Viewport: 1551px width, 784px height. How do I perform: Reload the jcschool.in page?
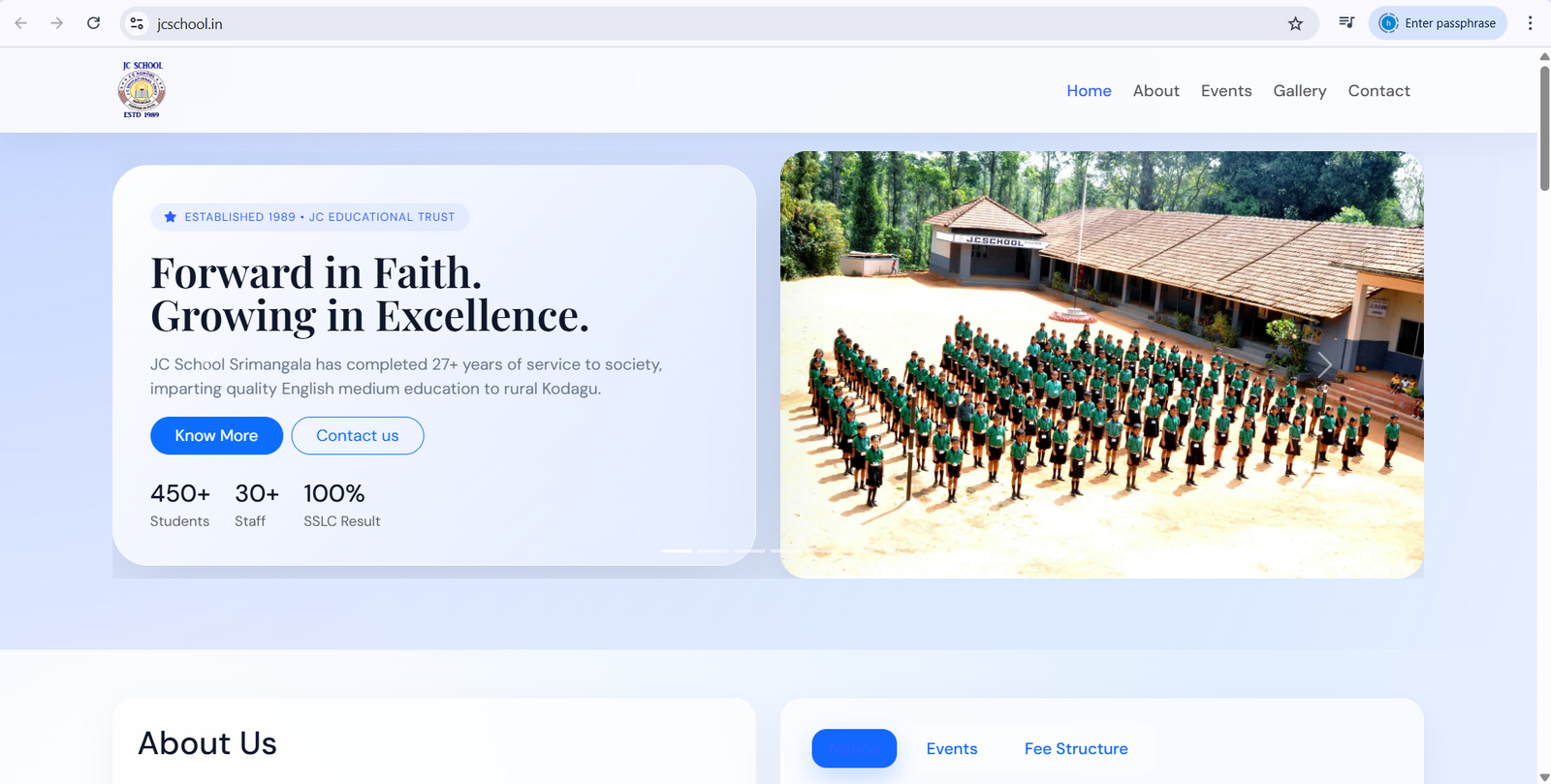tap(94, 23)
